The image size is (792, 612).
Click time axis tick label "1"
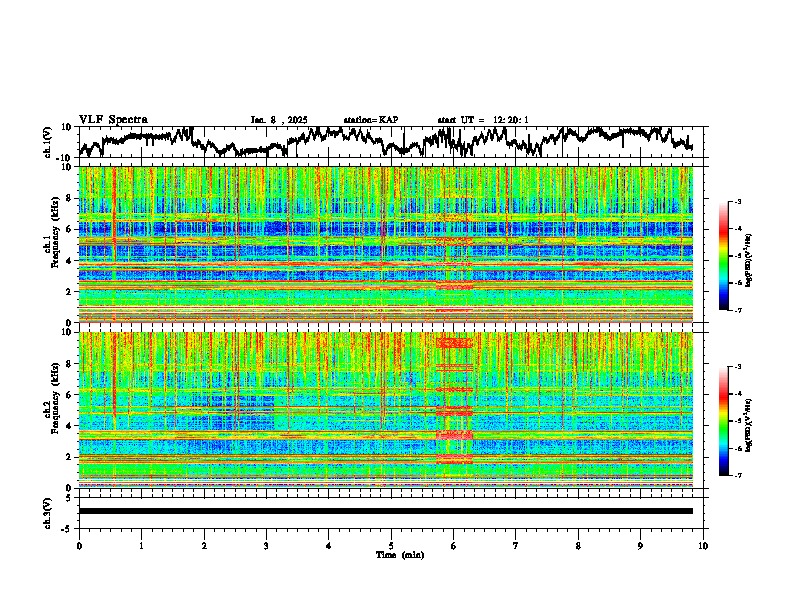pyautogui.click(x=141, y=546)
